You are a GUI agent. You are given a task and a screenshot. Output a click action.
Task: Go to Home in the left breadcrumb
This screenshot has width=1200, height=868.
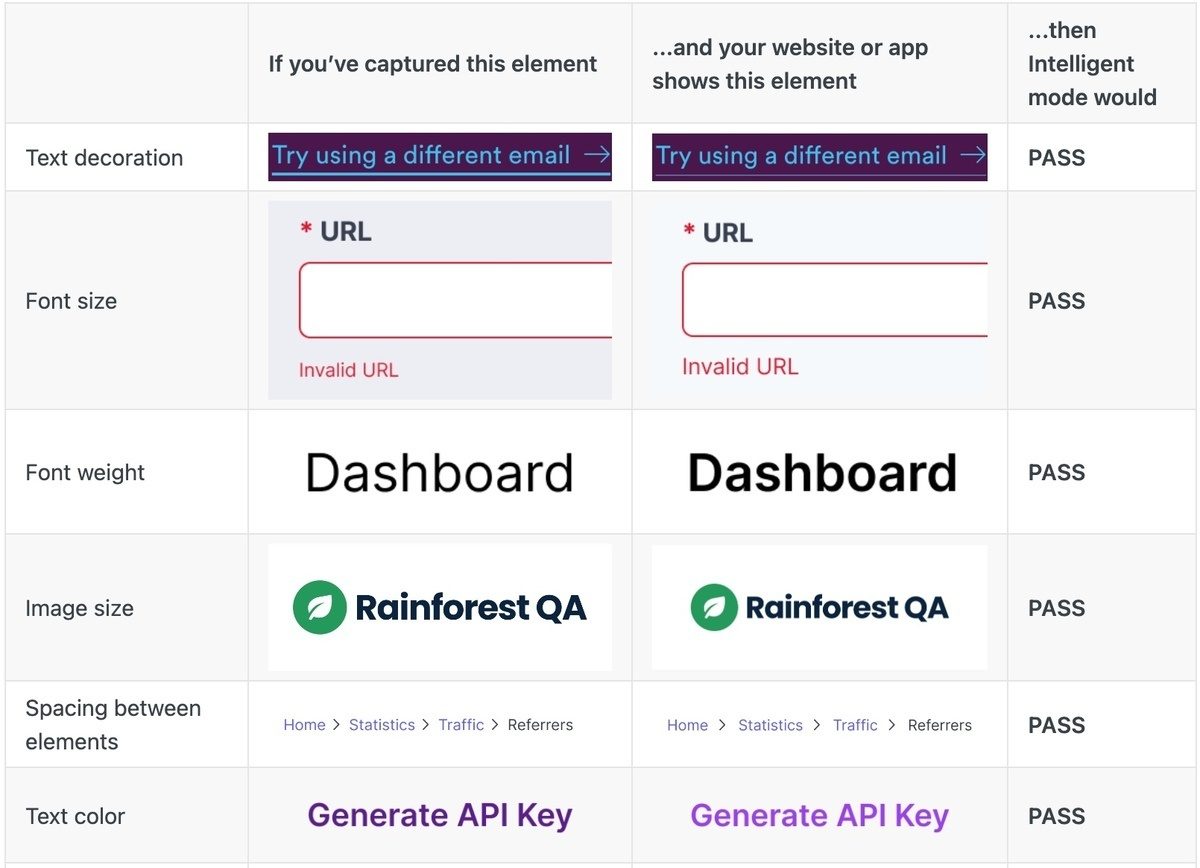click(x=304, y=725)
